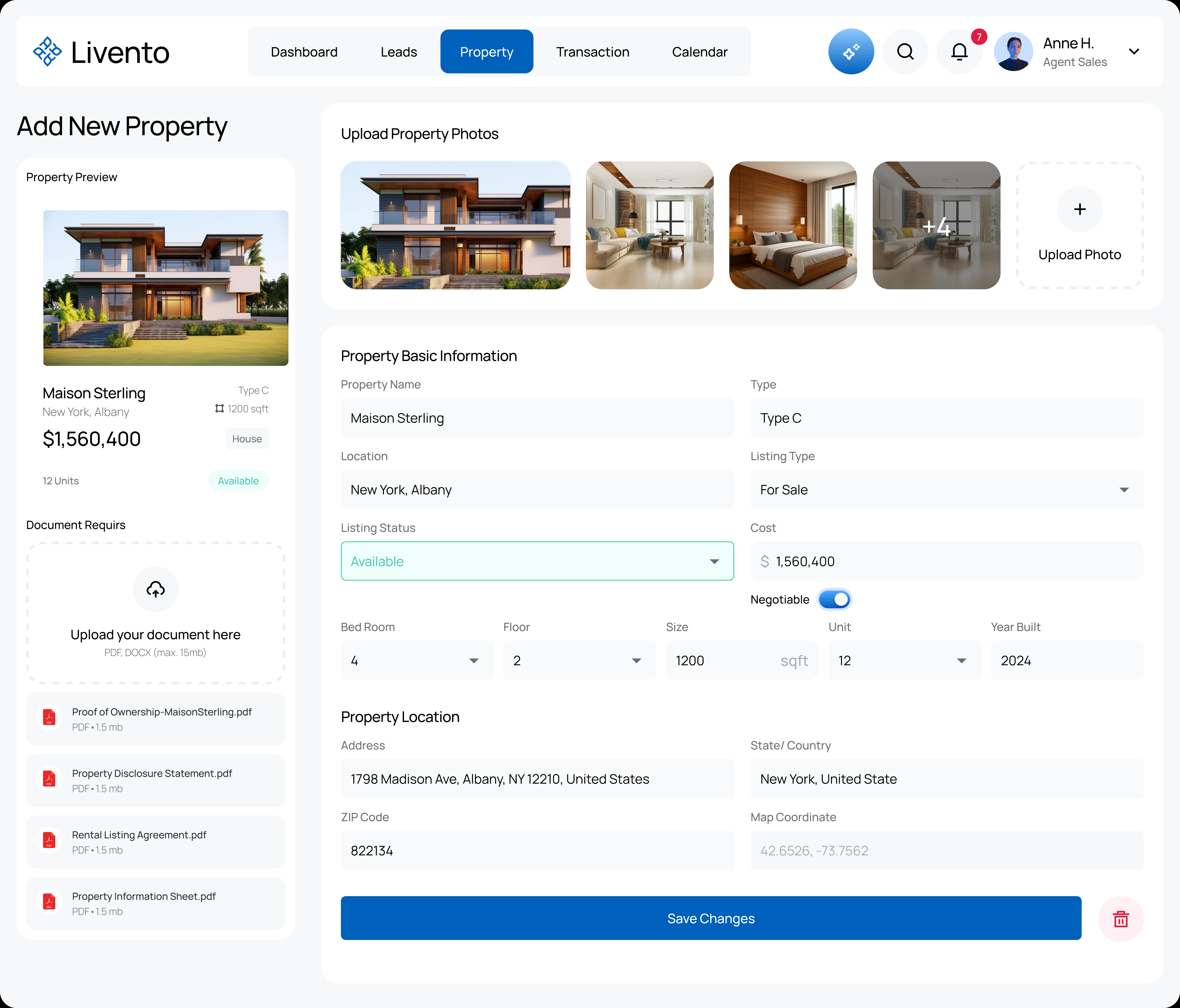Screen dimensions: 1180x1008
Task: Switch to the Leads tab
Action: point(399,52)
